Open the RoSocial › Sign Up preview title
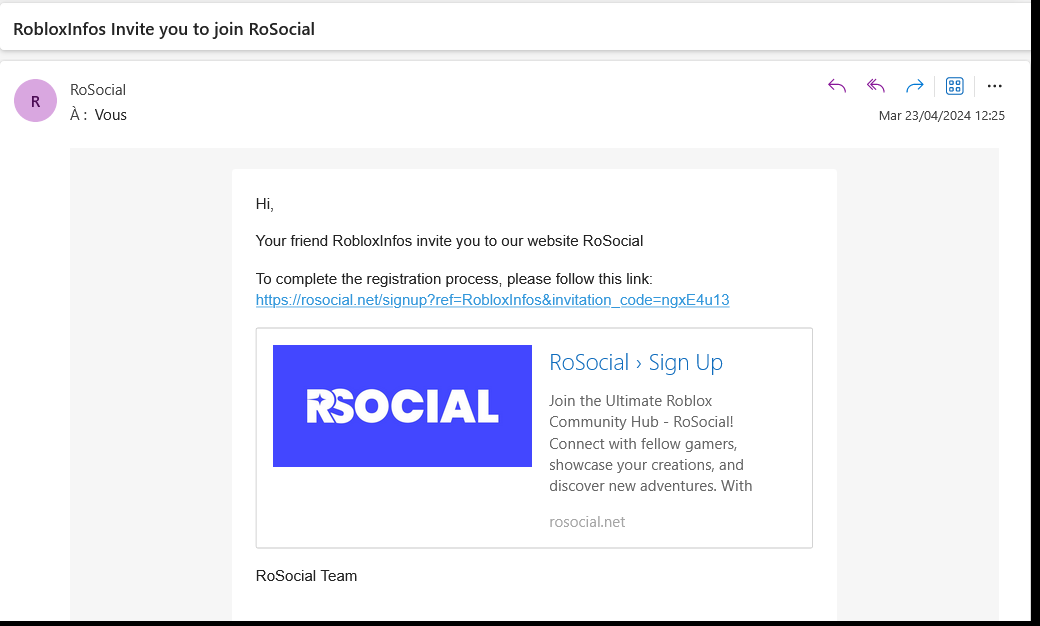 click(x=636, y=362)
